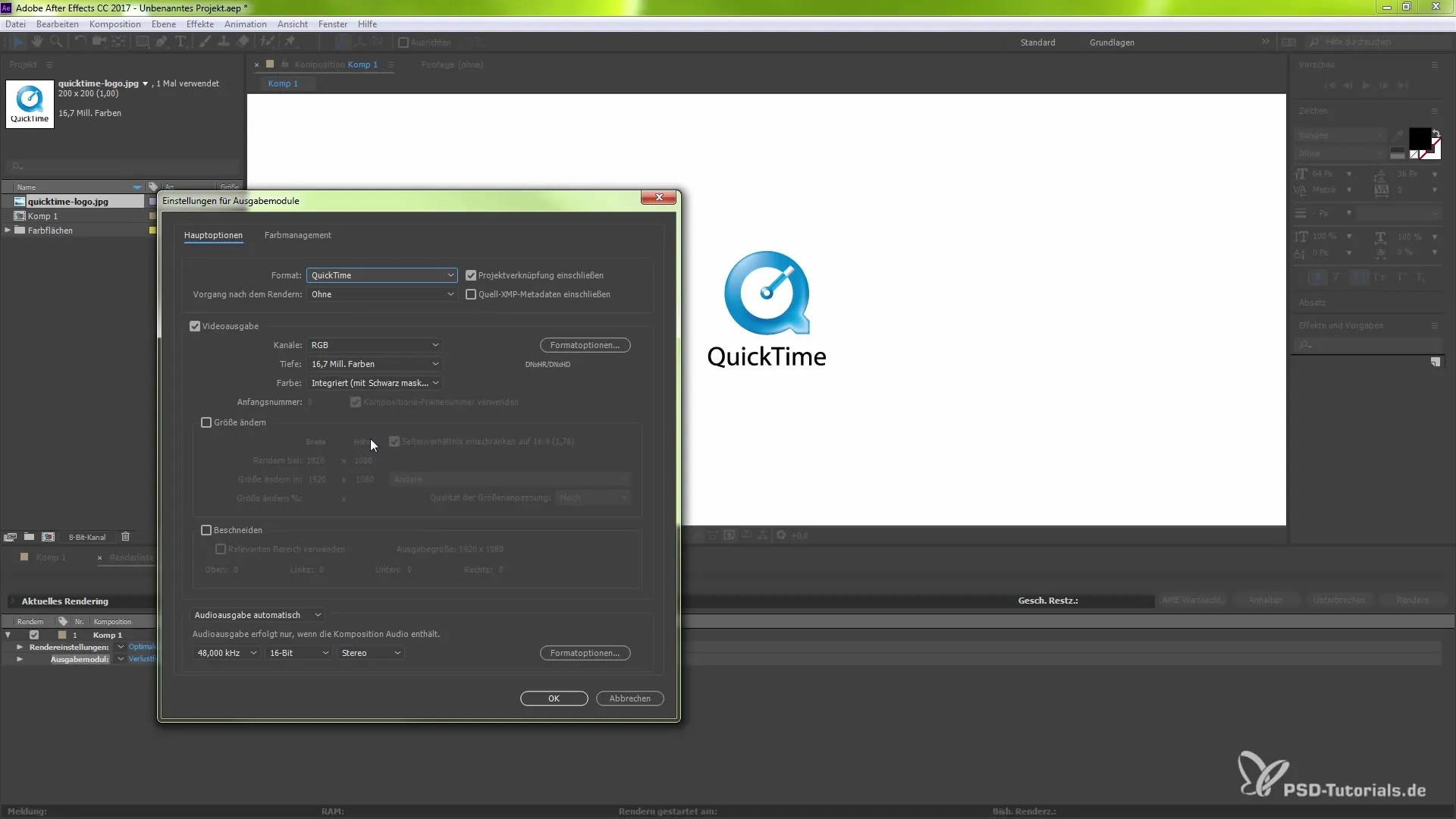
Task: Select the Zoom magnifier tool
Action: tap(56, 42)
